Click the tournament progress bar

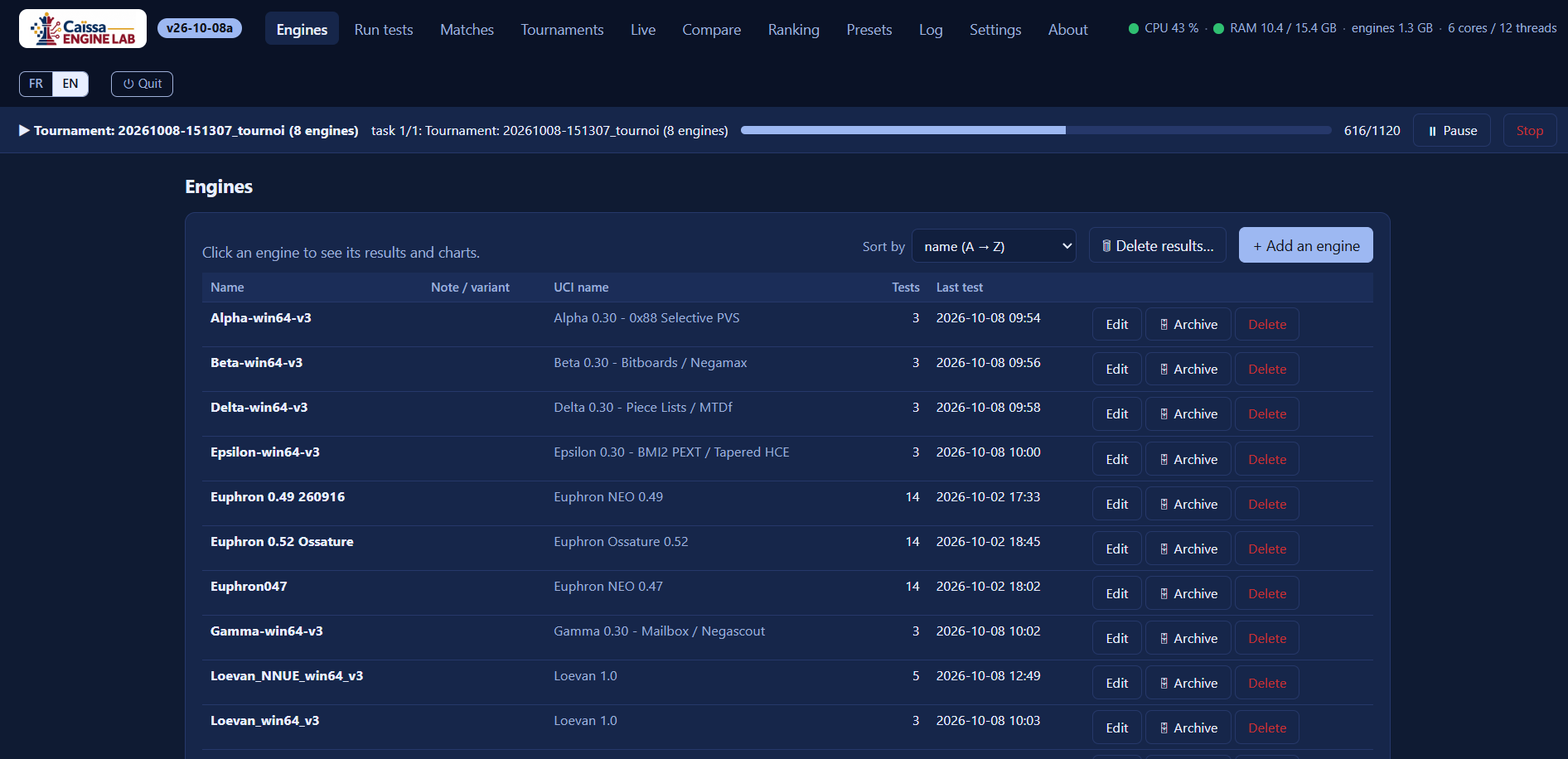[1036, 130]
